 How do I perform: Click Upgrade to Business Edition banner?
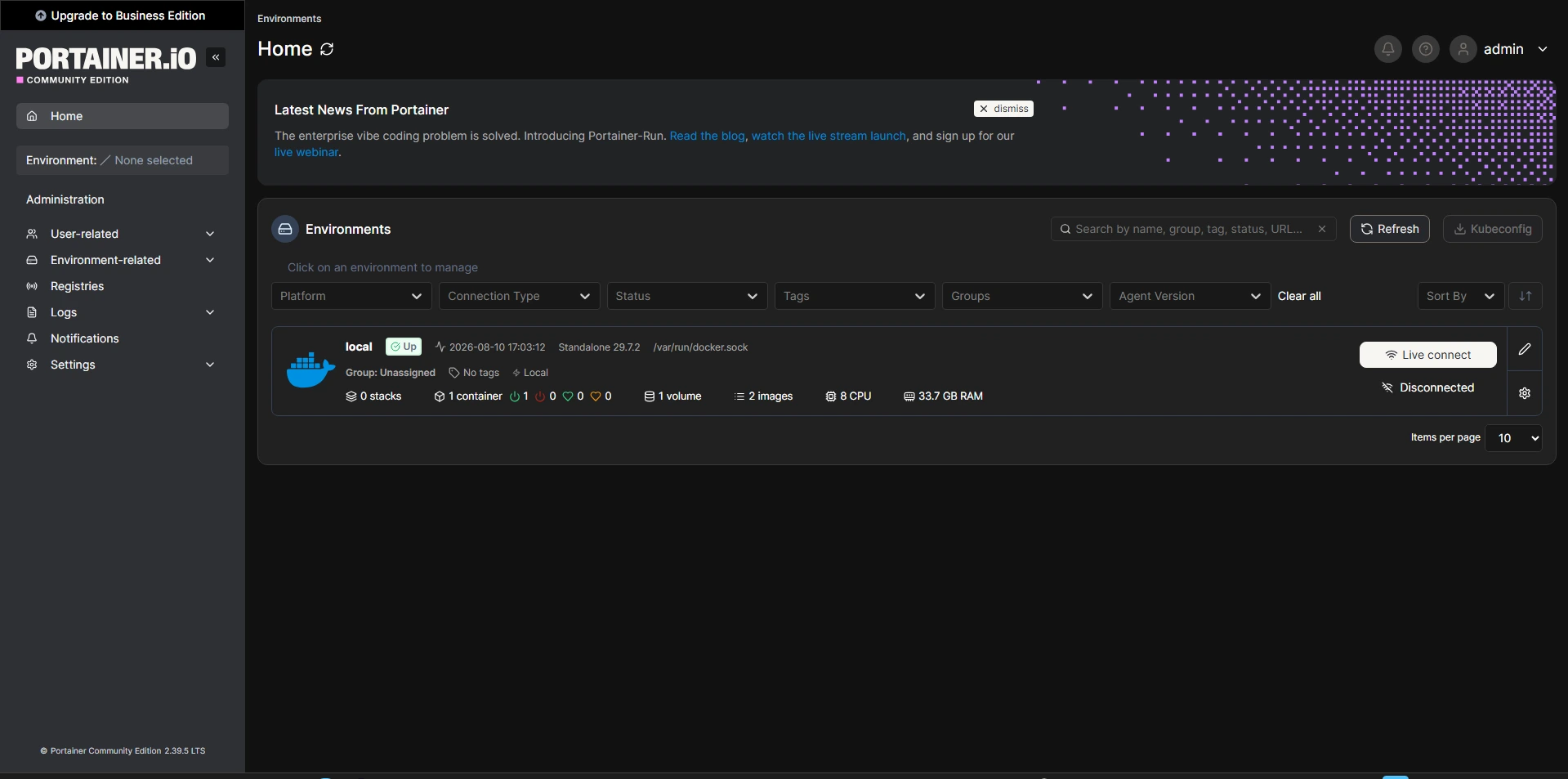coord(123,16)
